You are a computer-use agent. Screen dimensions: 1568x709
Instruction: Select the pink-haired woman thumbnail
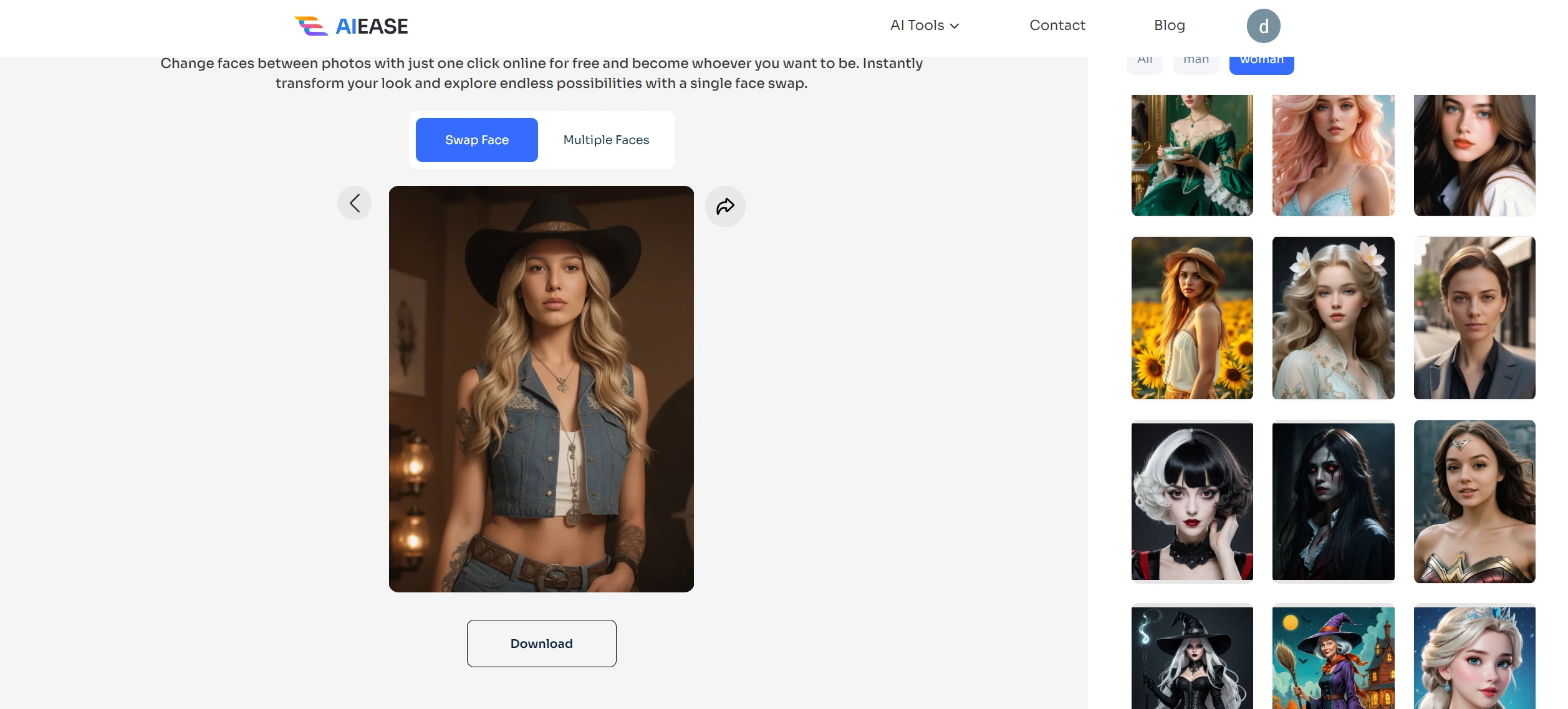click(x=1333, y=155)
